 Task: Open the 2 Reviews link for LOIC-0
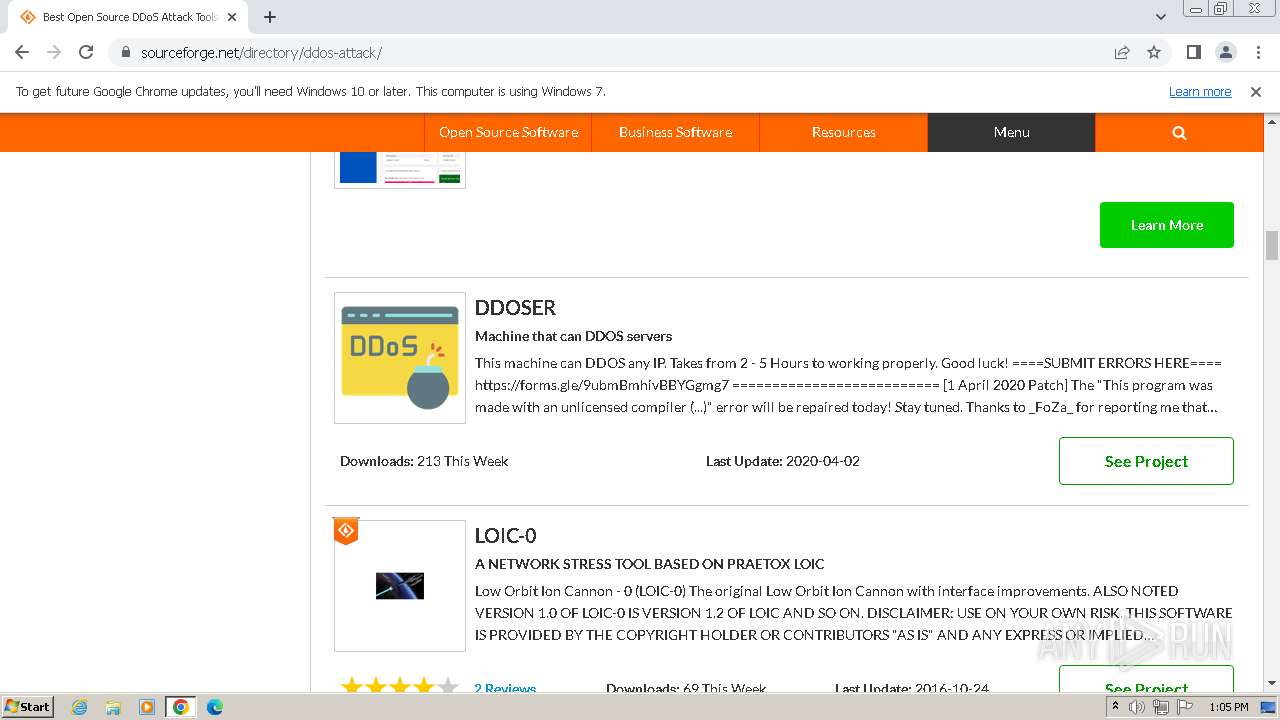505,688
